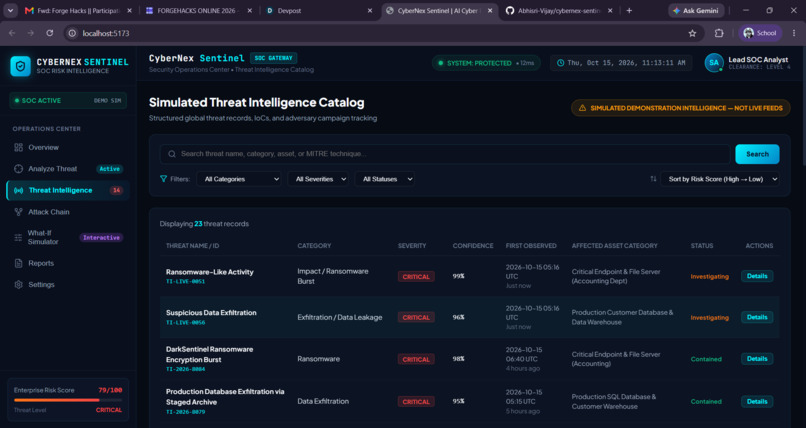
Task: Open Details for Suspicious Data Exfiltration
Action: (757, 317)
